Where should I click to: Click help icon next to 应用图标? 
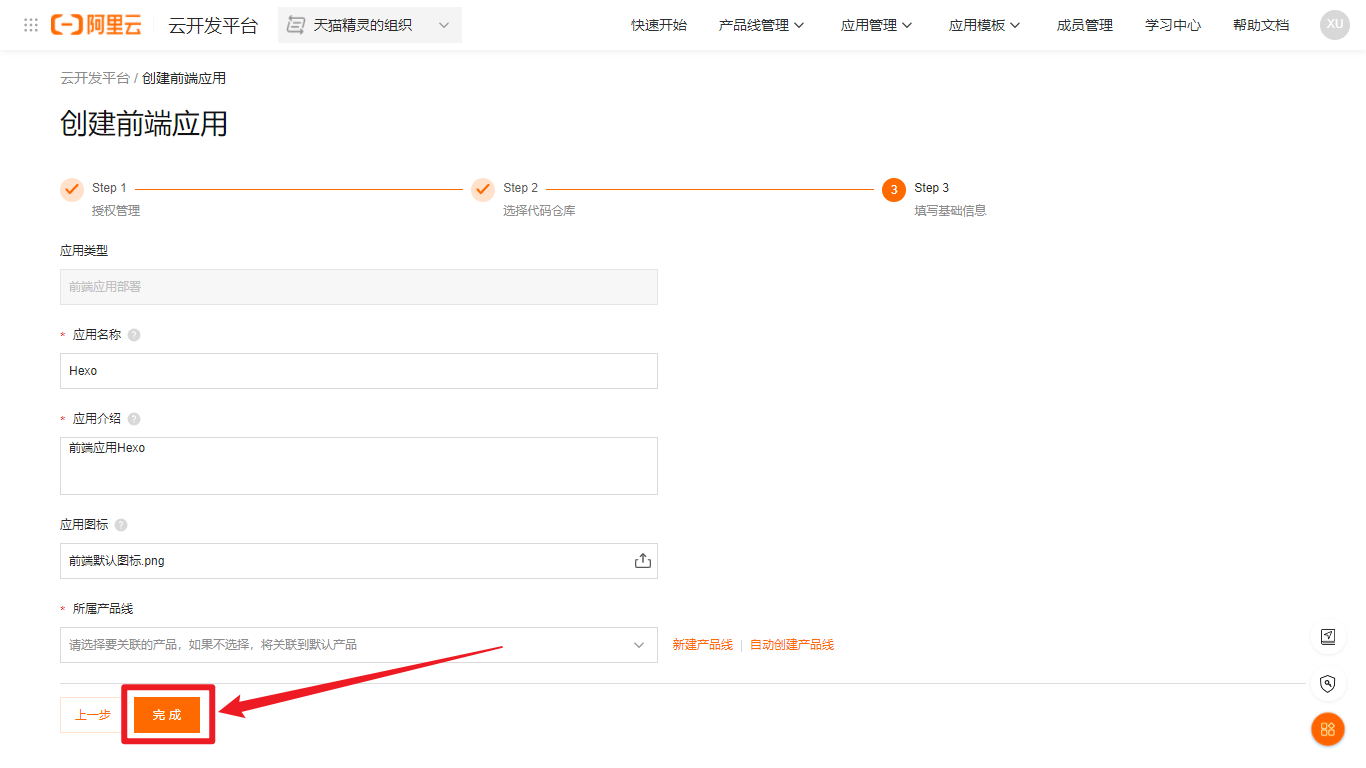pos(121,525)
